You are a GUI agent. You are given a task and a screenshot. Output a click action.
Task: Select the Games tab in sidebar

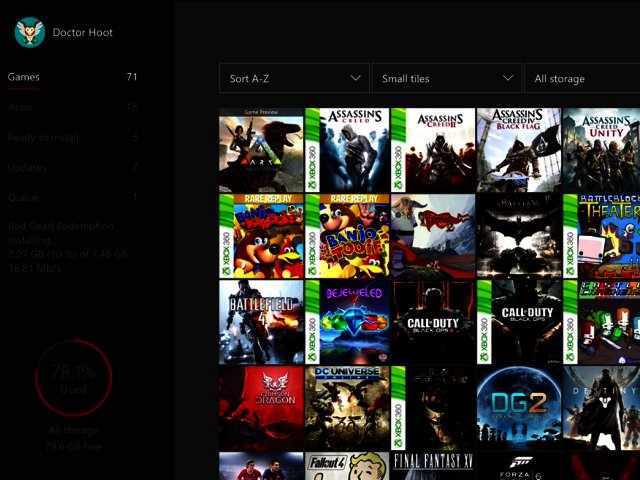coord(72,77)
